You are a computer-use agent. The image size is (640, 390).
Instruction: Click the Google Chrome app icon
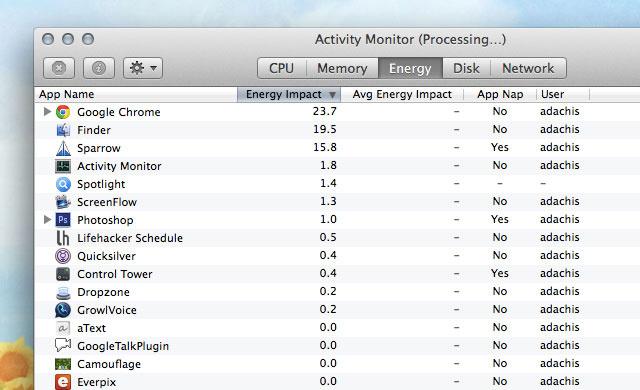pos(63,112)
